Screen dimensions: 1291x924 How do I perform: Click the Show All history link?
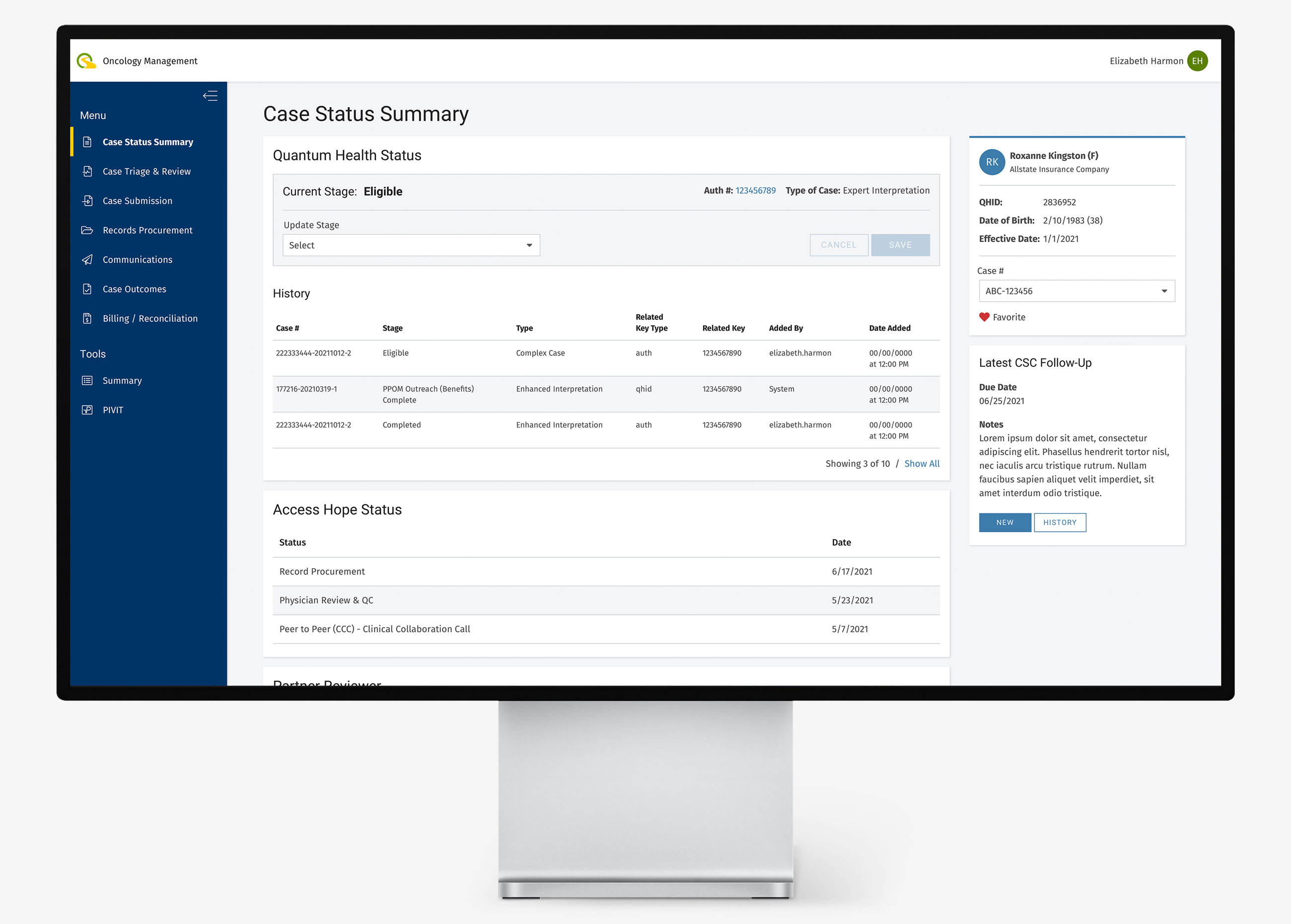click(x=922, y=464)
